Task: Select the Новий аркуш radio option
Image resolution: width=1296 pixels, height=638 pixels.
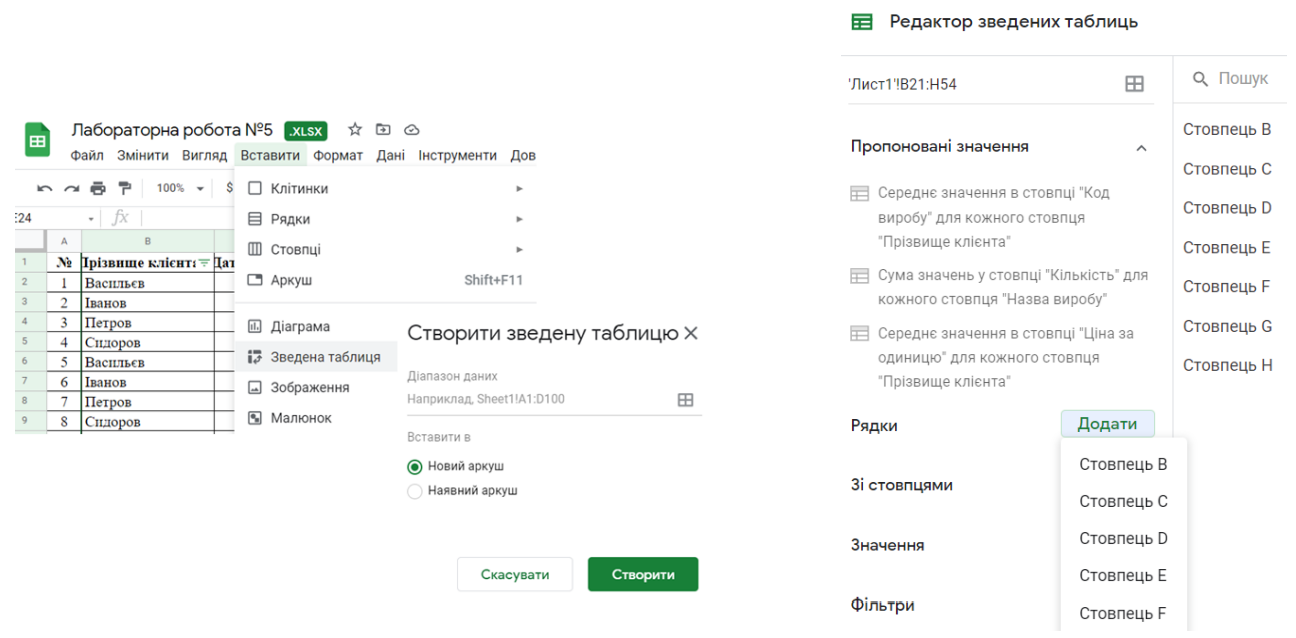Action: pos(415,467)
